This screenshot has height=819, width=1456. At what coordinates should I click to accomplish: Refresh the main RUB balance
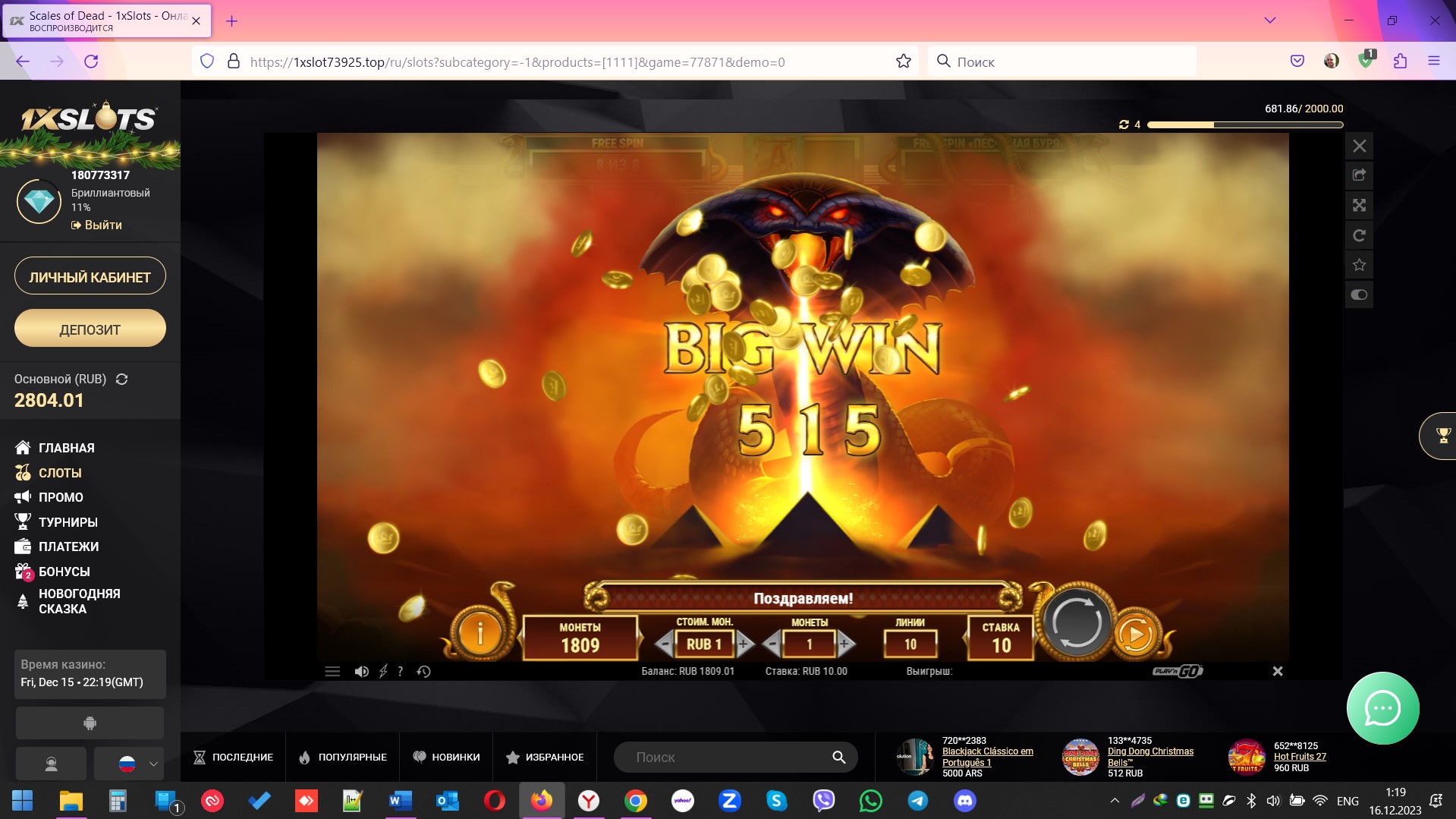pyautogui.click(x=121, y=379)
